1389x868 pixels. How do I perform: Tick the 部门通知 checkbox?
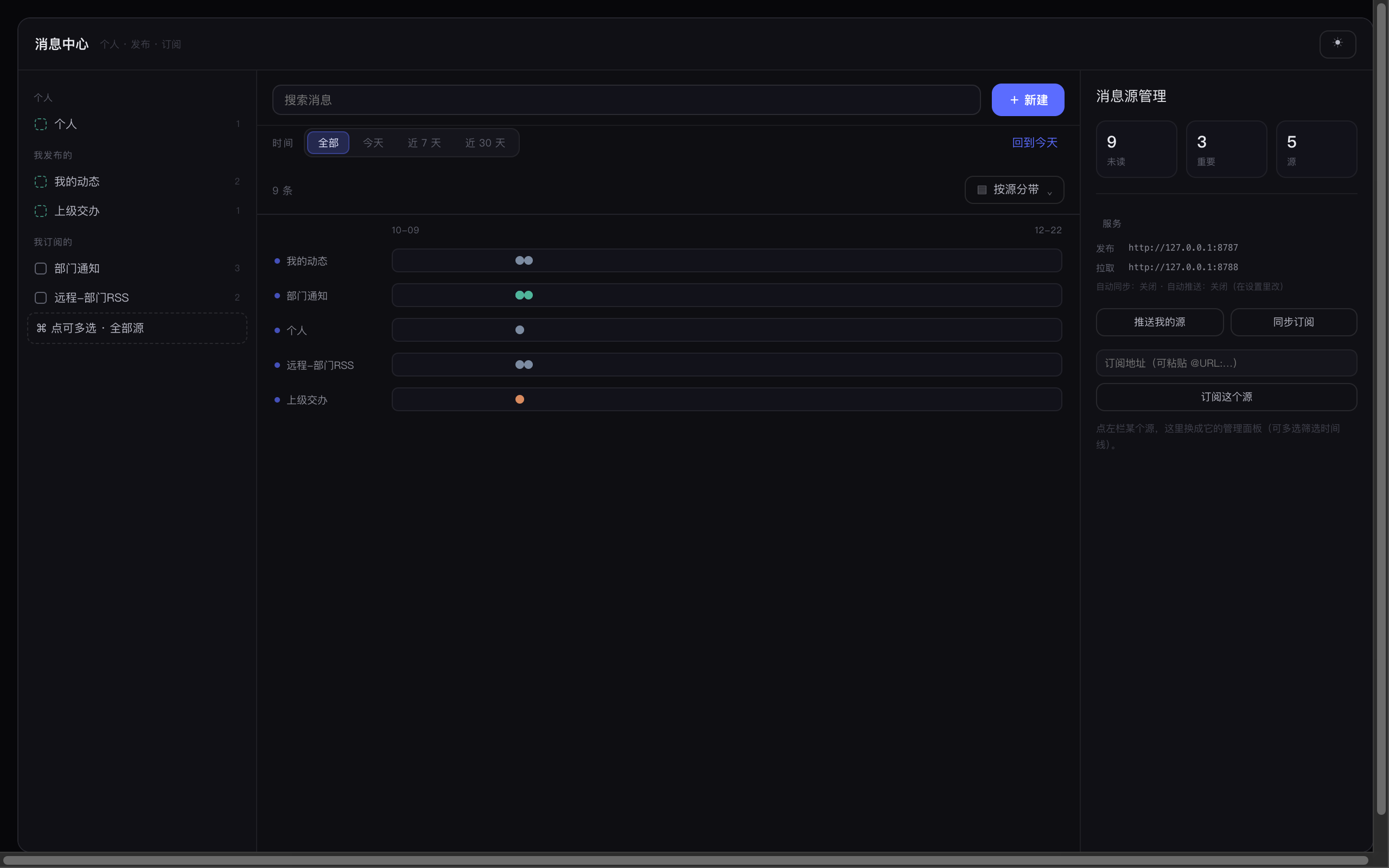click(x=41, y=268)
